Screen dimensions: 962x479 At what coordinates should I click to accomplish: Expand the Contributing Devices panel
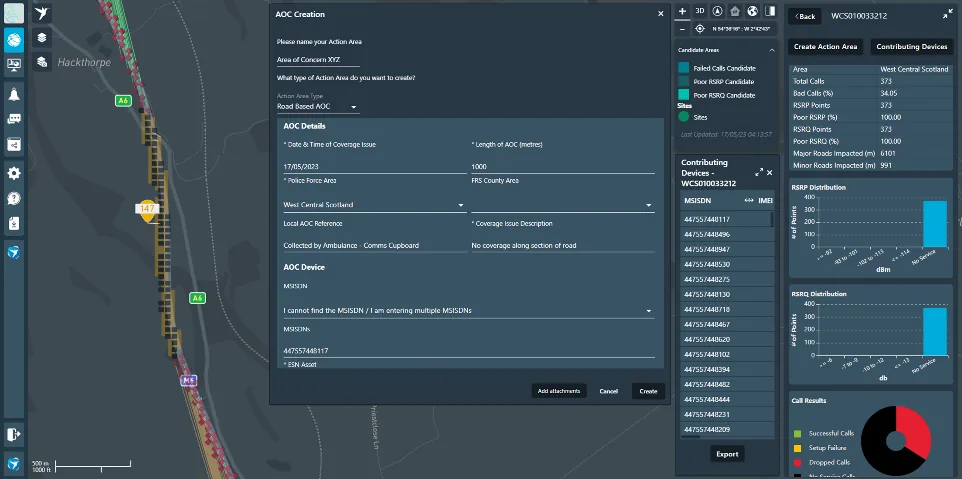[759, 172]
